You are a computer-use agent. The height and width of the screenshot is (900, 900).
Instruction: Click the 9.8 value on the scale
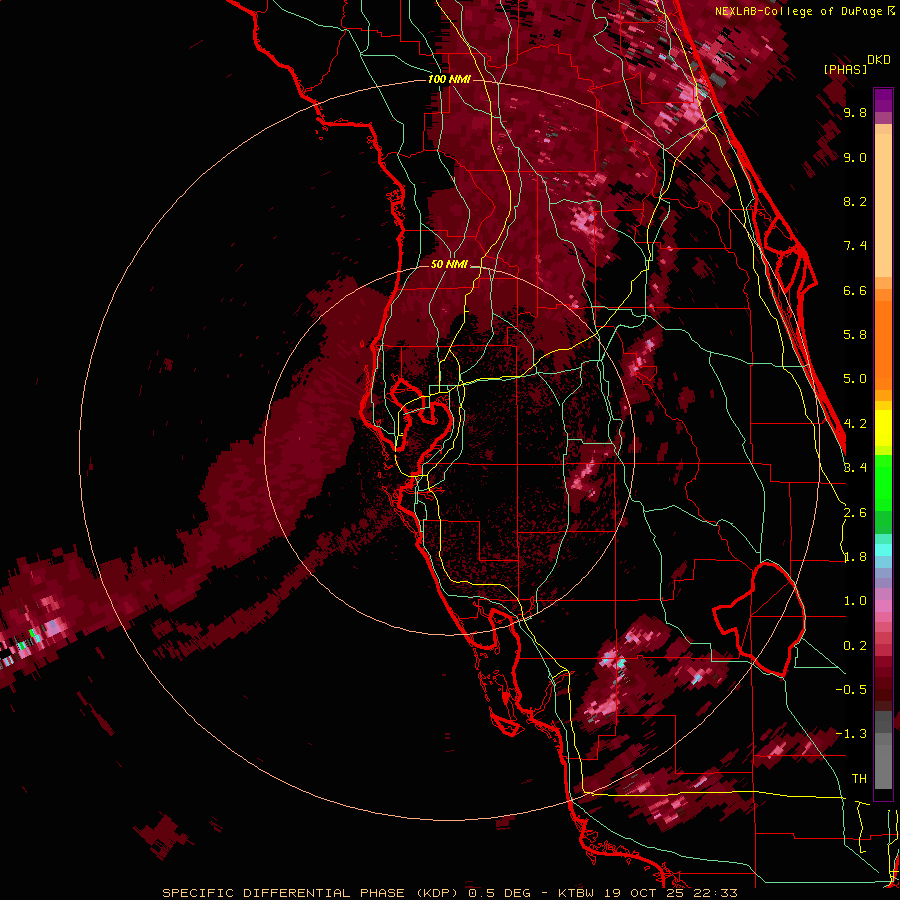(x=855, y=113)
